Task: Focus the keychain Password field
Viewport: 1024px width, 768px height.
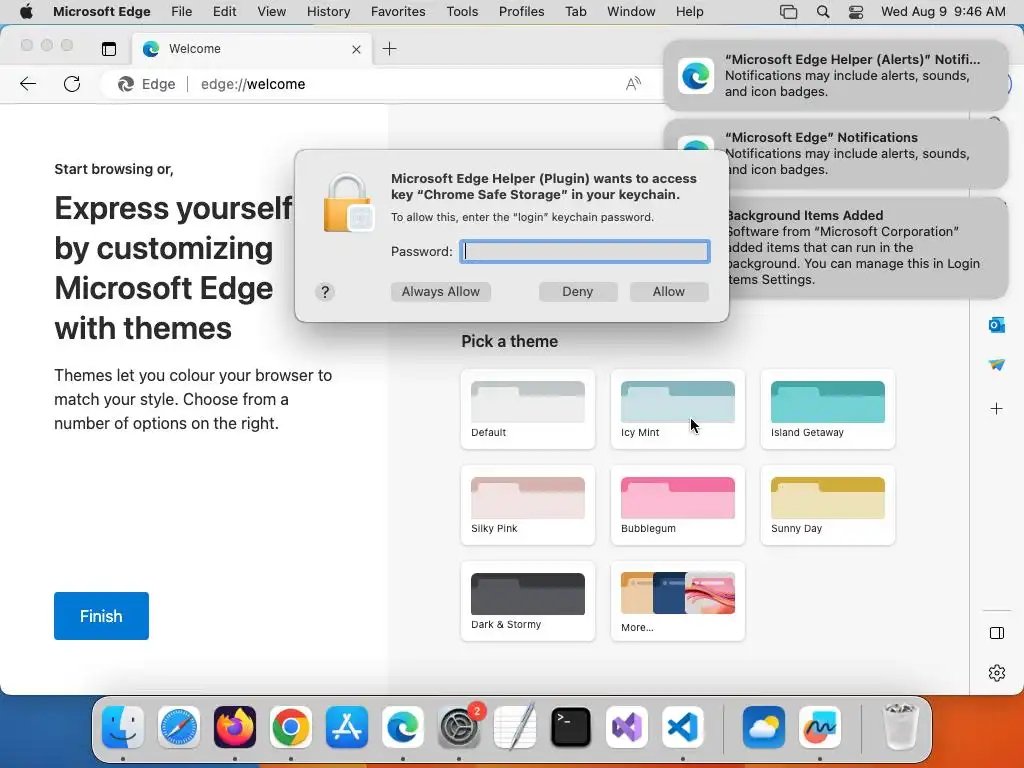Action: coord(585,251)
